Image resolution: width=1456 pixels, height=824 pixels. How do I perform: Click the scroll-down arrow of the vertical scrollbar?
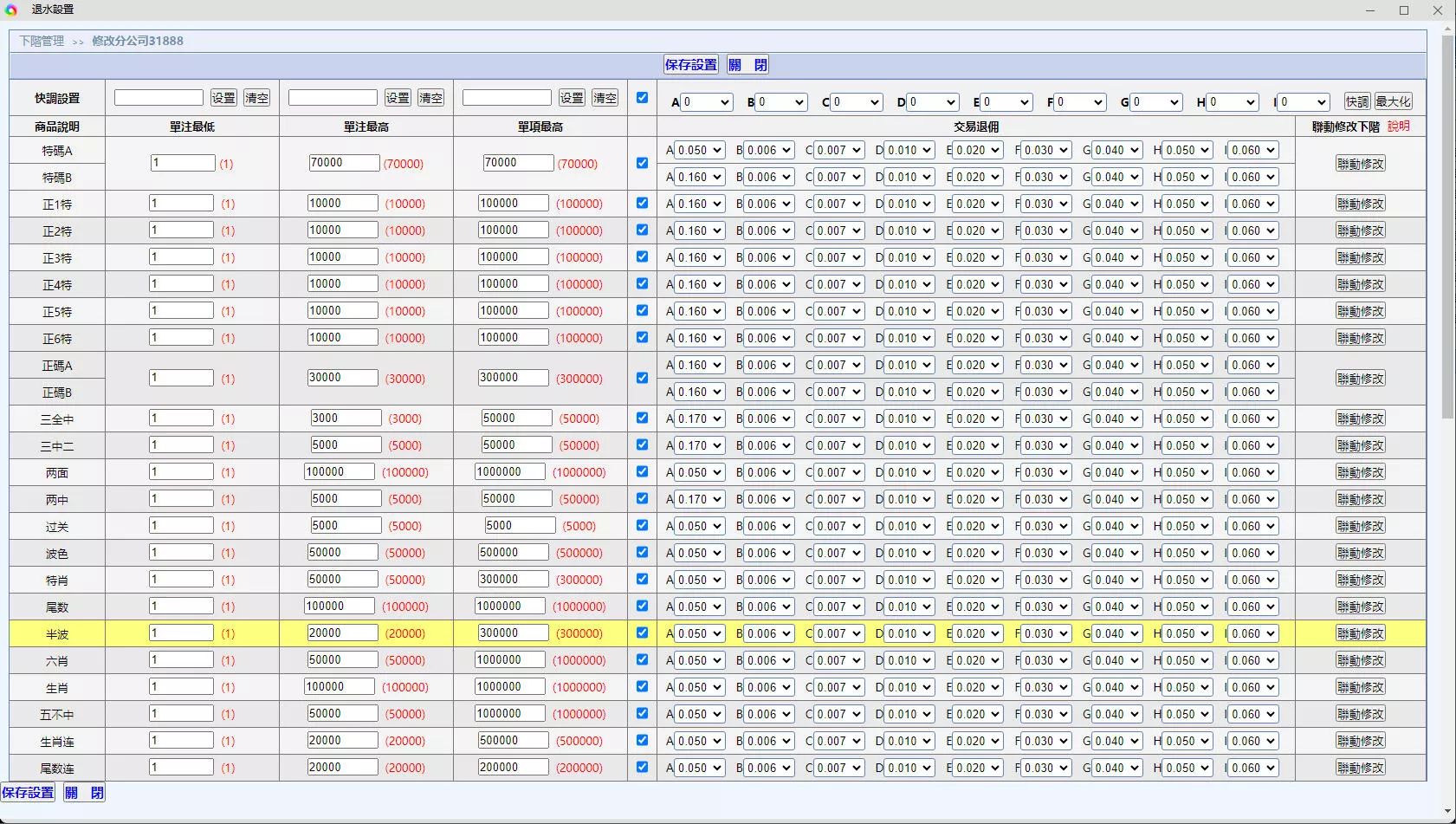1448,812
